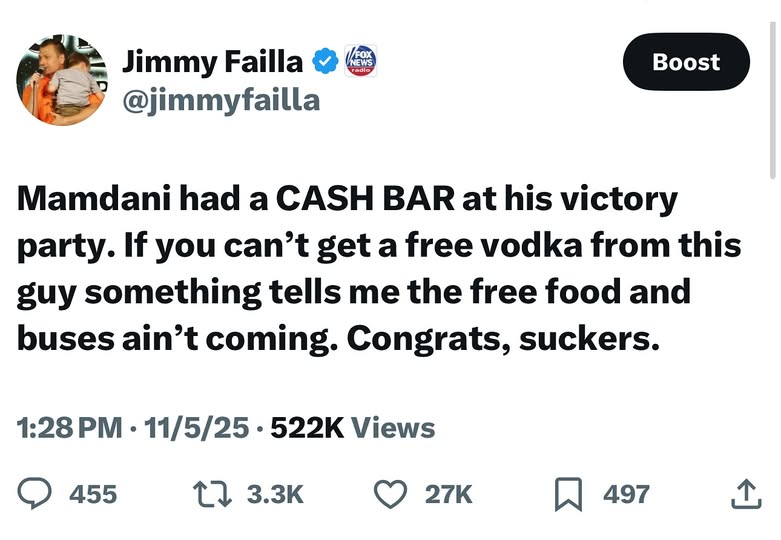Click the 27K likes count
Viewport: 781px width, 540px height.
(x=449, y=494)
